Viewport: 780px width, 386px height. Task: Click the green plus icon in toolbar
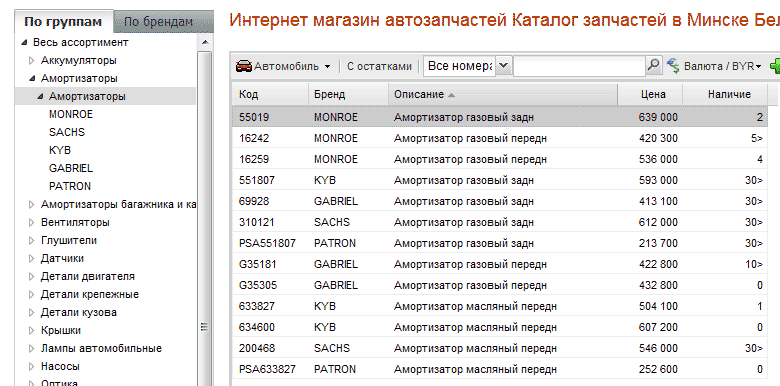(775, 66)
